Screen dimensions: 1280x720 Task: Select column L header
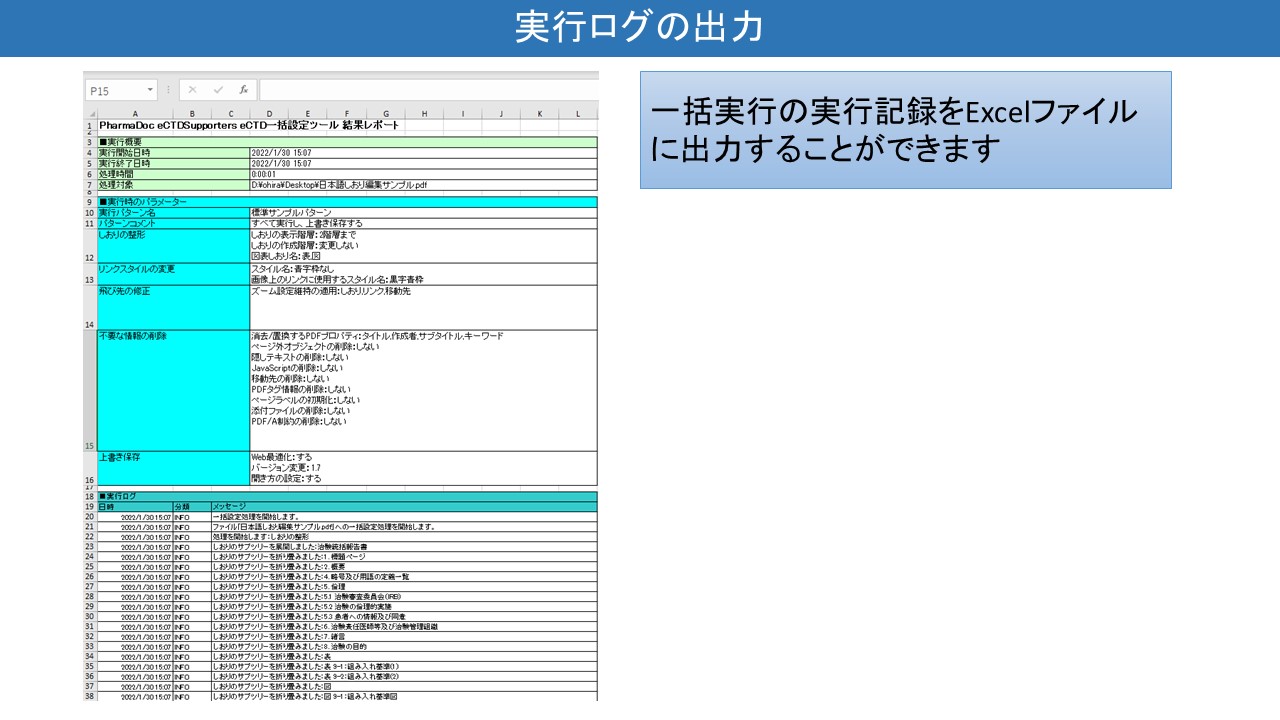coord(577,114)
